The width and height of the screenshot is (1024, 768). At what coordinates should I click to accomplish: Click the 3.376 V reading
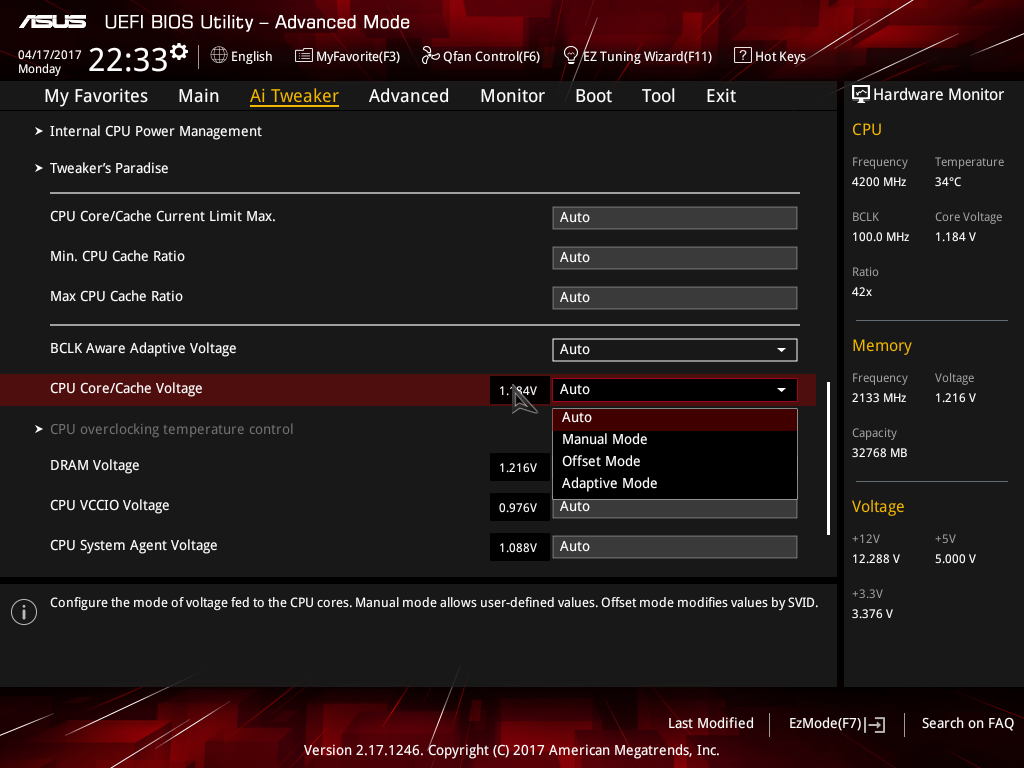872,614
